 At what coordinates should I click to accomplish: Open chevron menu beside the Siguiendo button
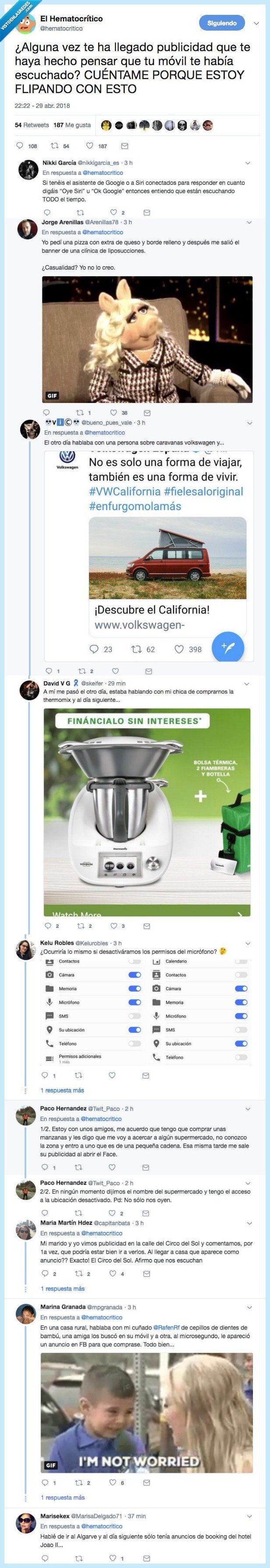256,23
